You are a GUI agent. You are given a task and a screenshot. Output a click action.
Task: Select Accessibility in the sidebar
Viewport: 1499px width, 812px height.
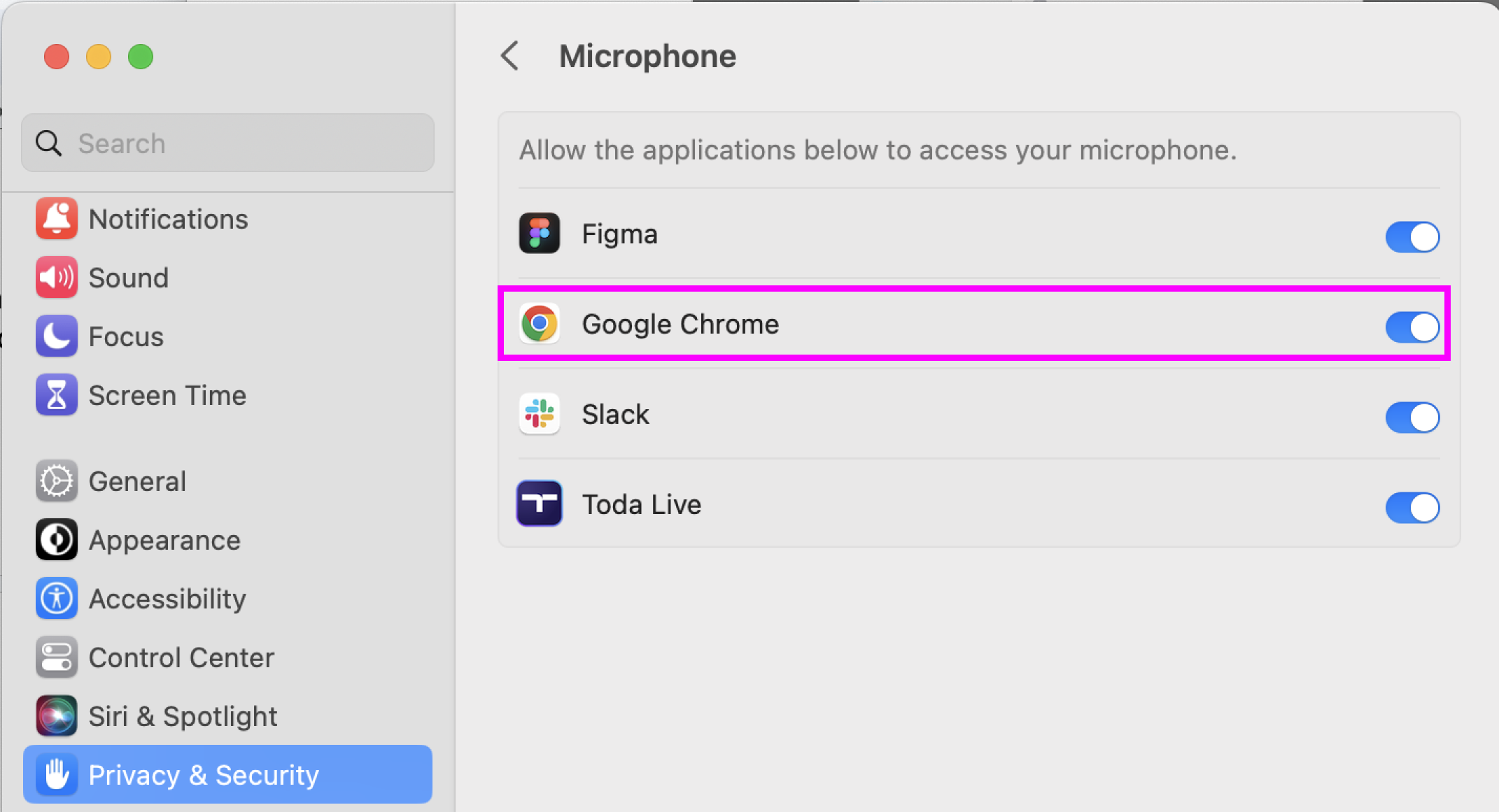pos(167,599)
